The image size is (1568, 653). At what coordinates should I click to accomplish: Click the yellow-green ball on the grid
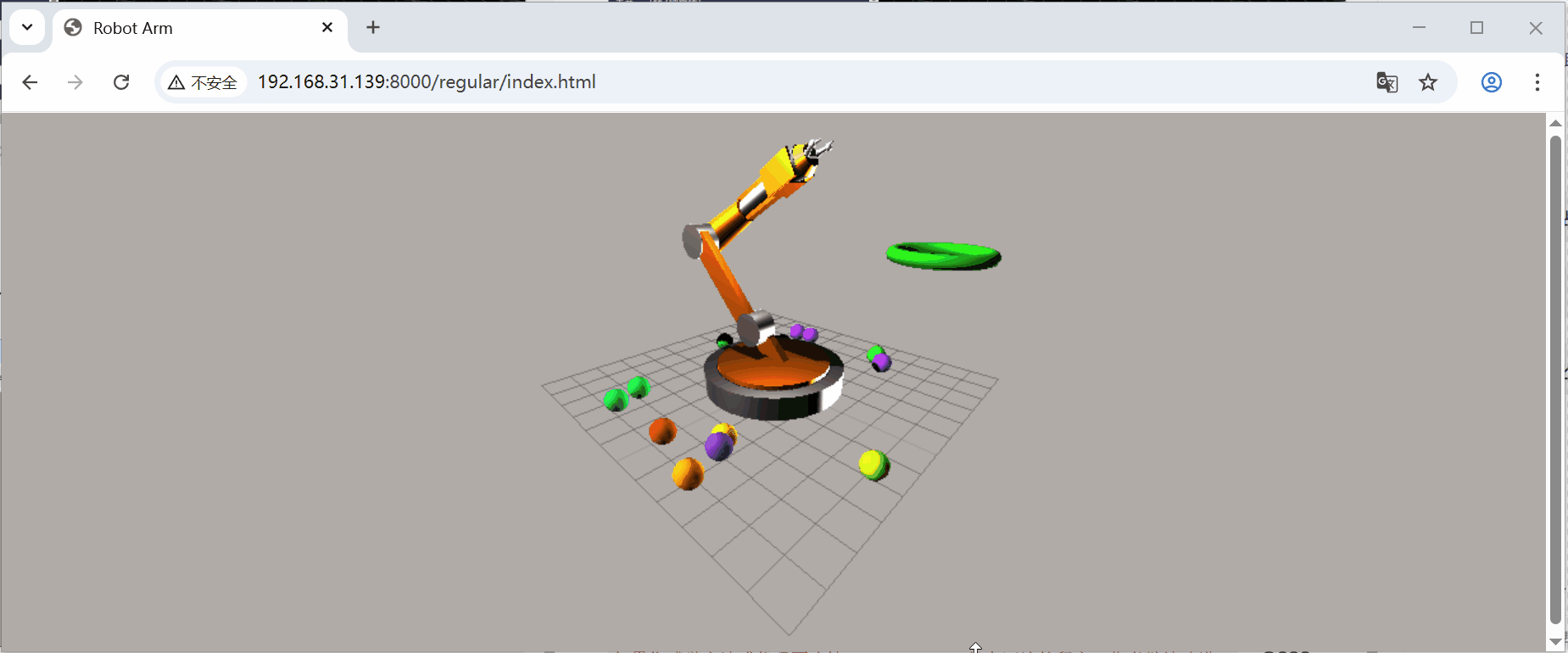pyautogui.click(x=873, y=465)
